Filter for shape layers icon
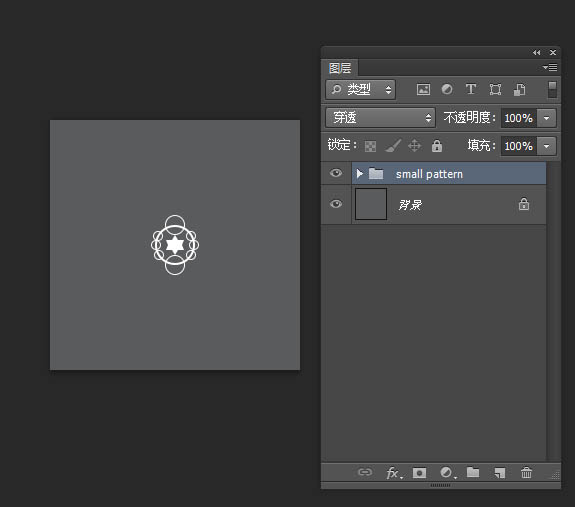 click(x=495, y=89)
